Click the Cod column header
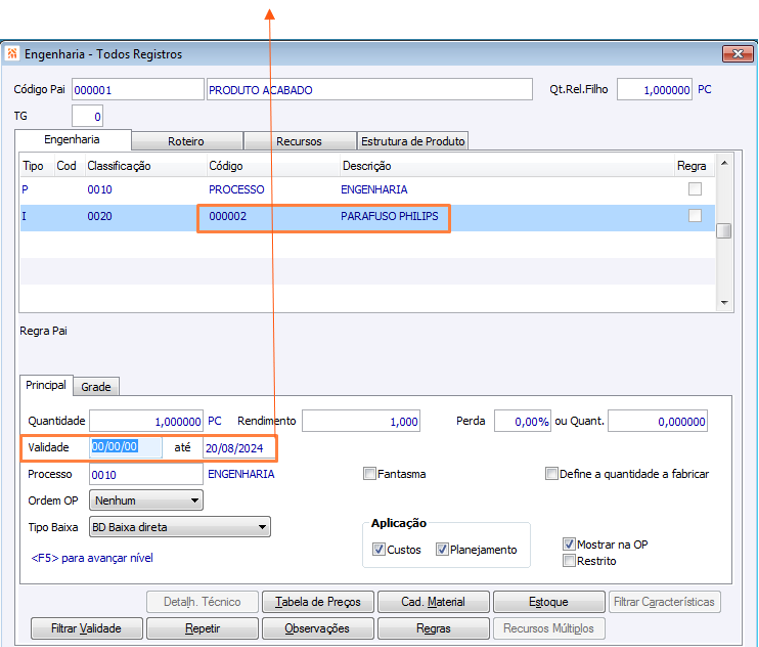Viewport: 759px width, 647px height. (x=66, y=166)
